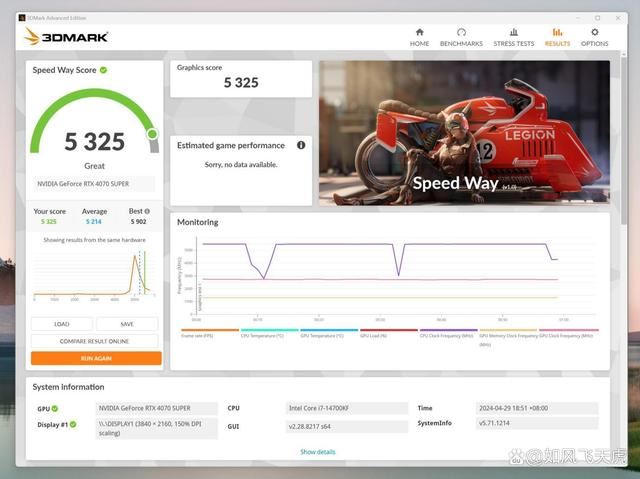
Task: Click the SAVE button
Action: click(x=127, y=324)
